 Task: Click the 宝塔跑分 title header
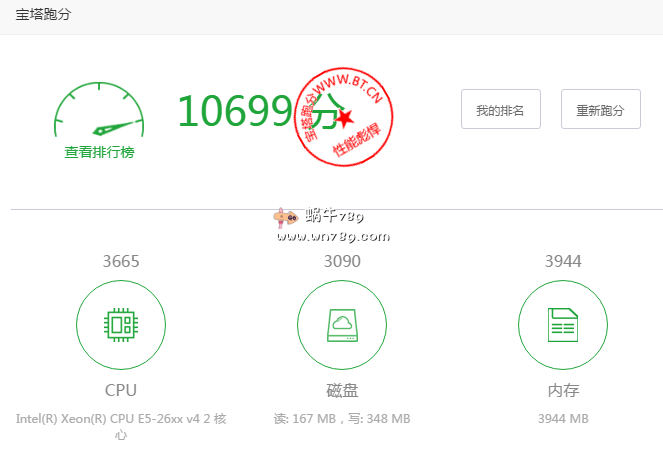[43, 15]
